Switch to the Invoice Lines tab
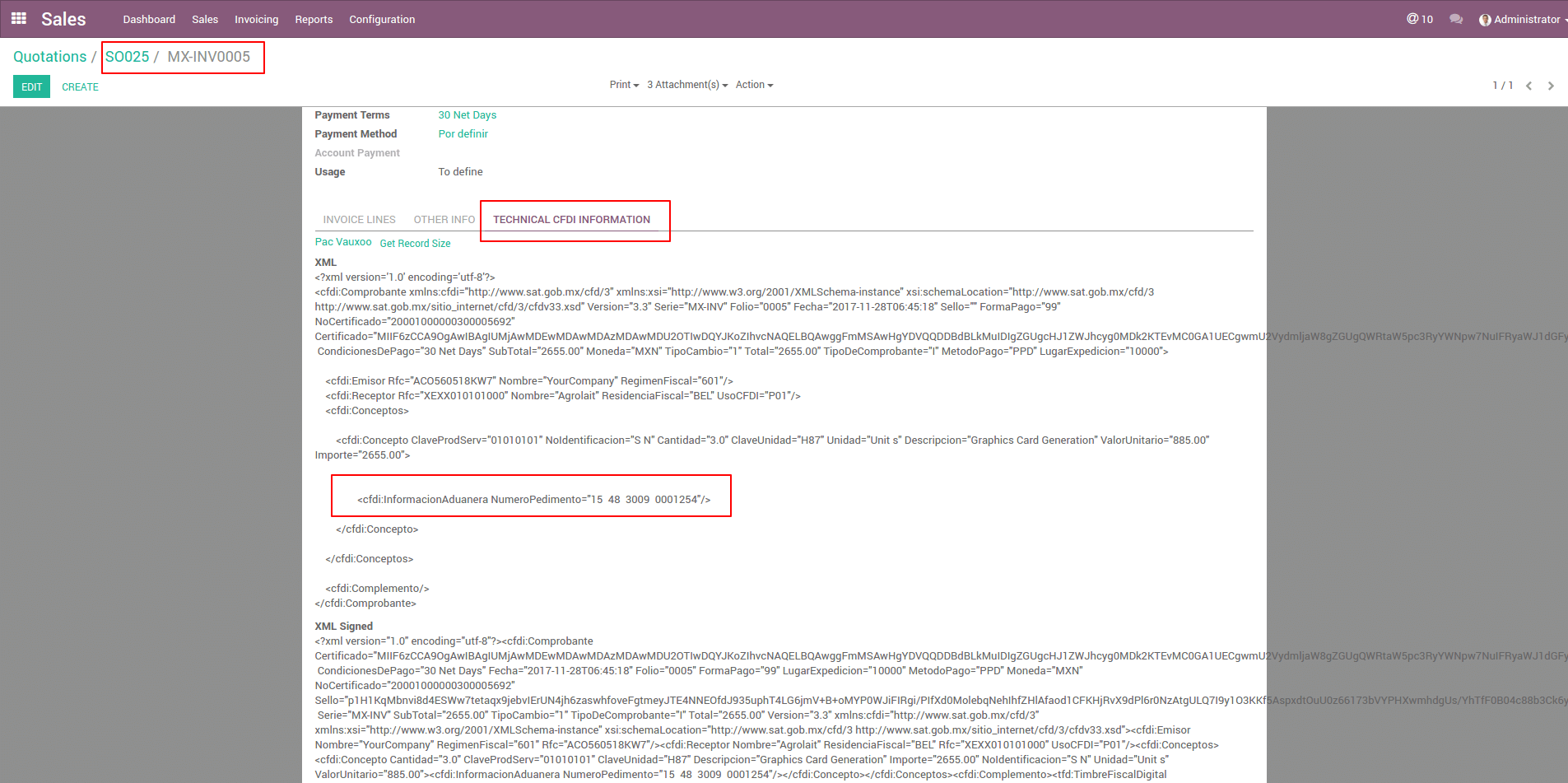The width and height of the screenshot is (1568, 783). pyautogui.click(x=359, y=220)
